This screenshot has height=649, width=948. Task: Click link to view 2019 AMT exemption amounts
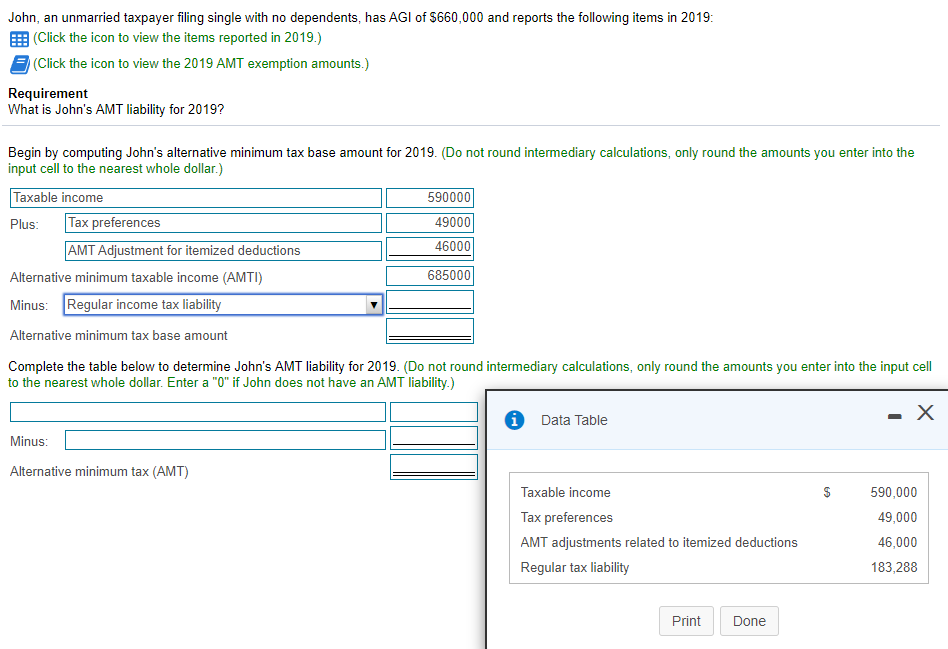[201, 64]
